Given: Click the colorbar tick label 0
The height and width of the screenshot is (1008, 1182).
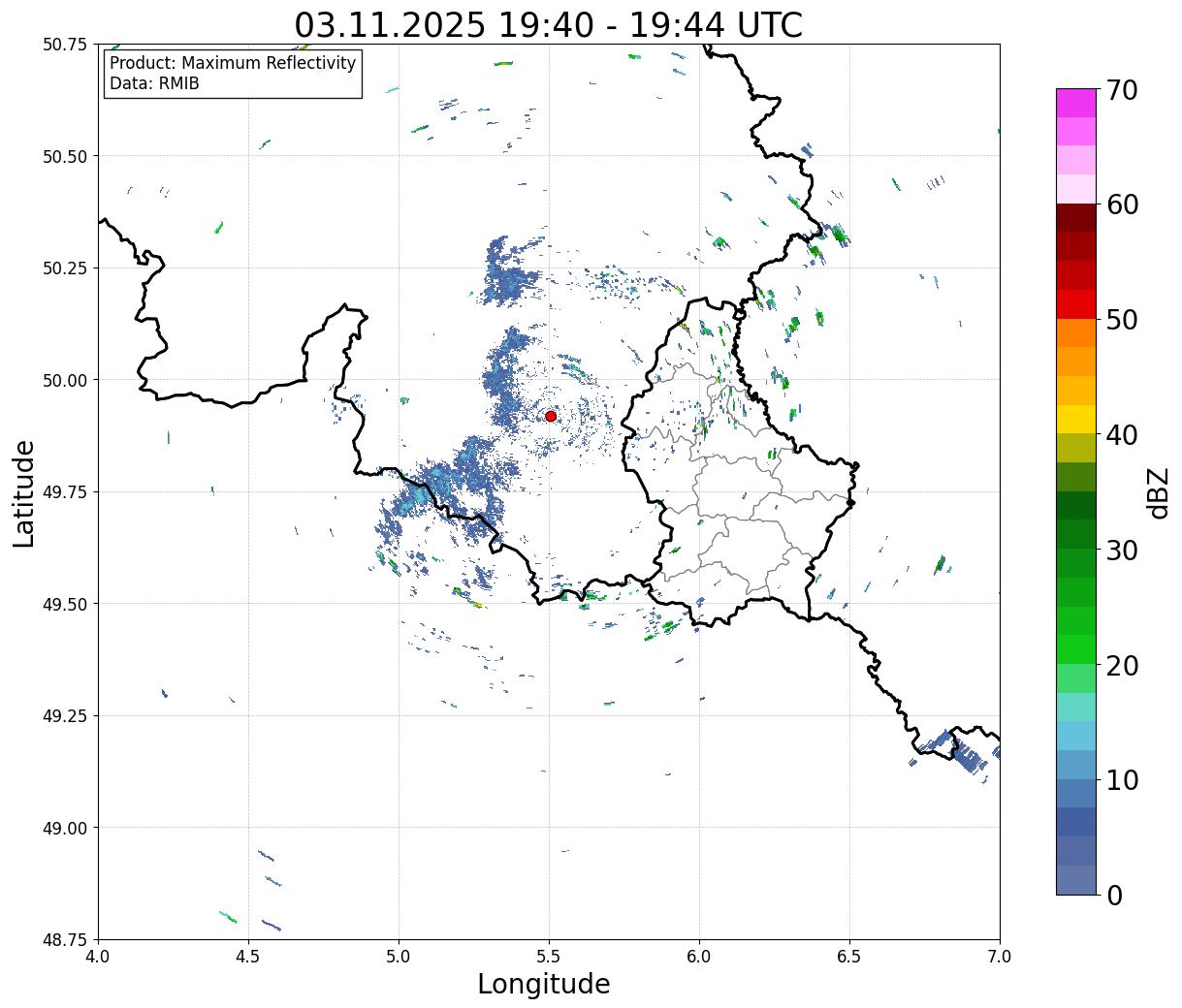Looking at the screenshot, I should [x=1114, y=896].
